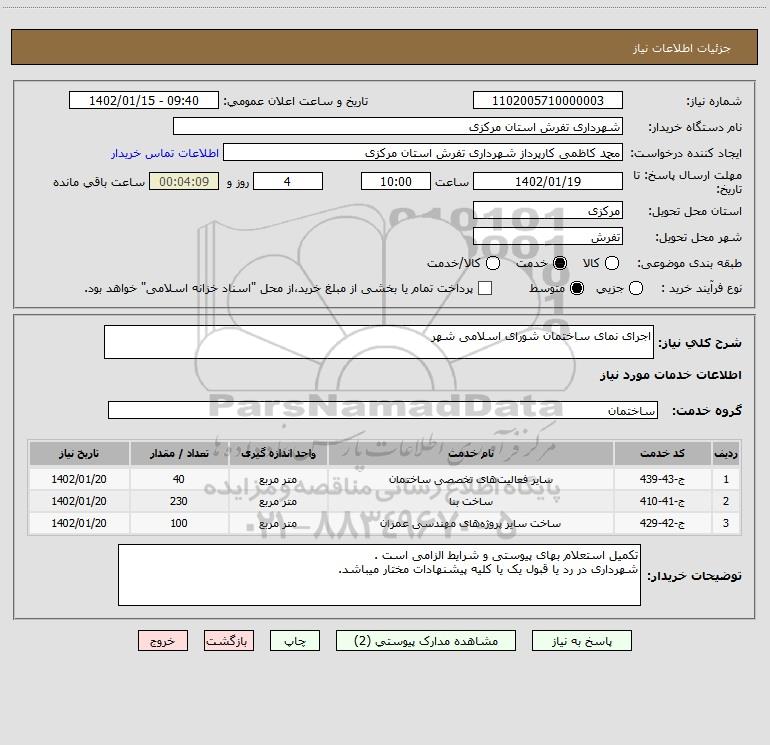The image size is (770, 745).
Task: Click the اطلاعات خدمات مورد نیاز heading
Action: [x=671, y=375]
